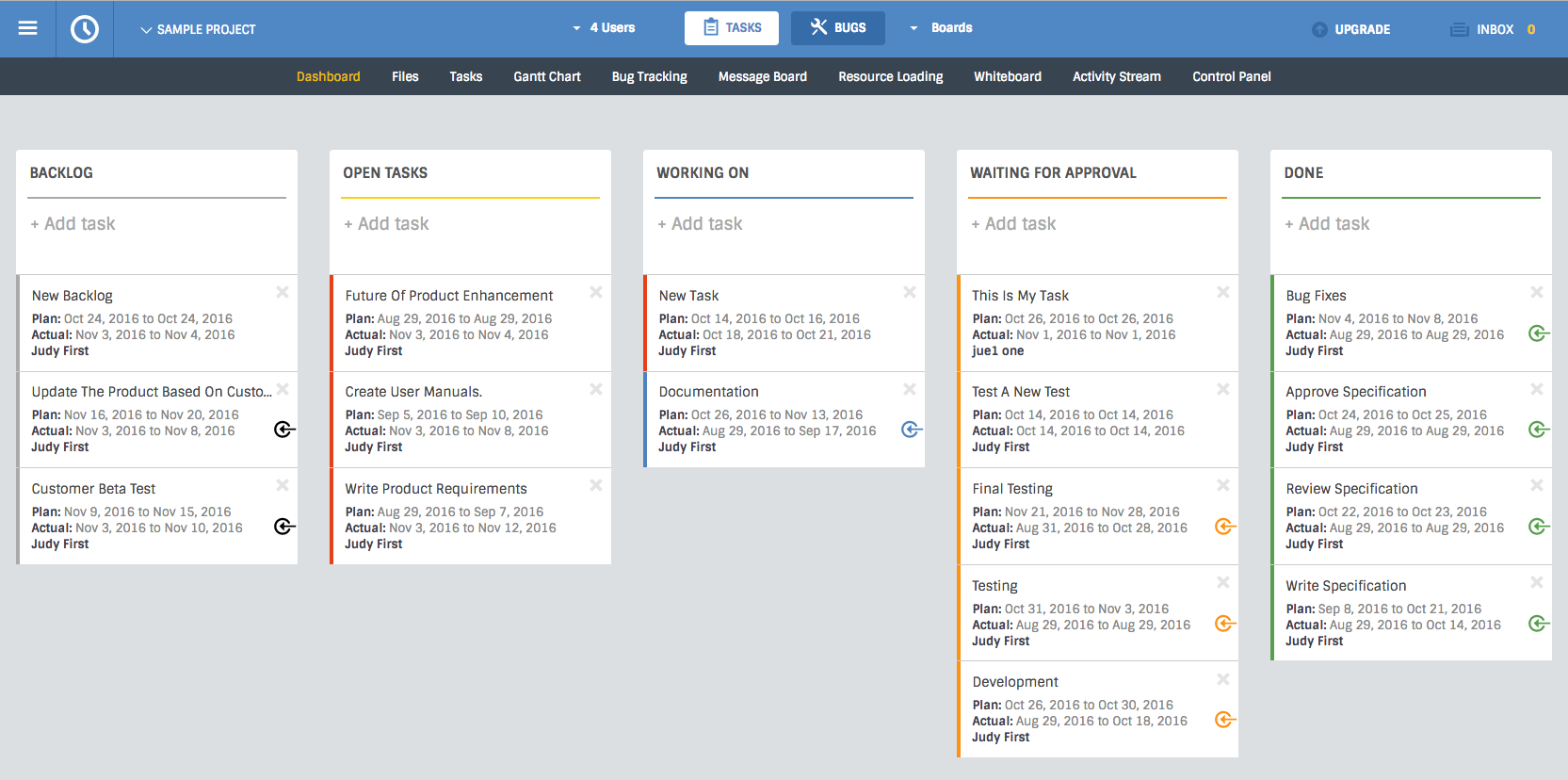Open the Dashboard tab
The width and height of the screenshot is (1568, 780).
[329, 76]
